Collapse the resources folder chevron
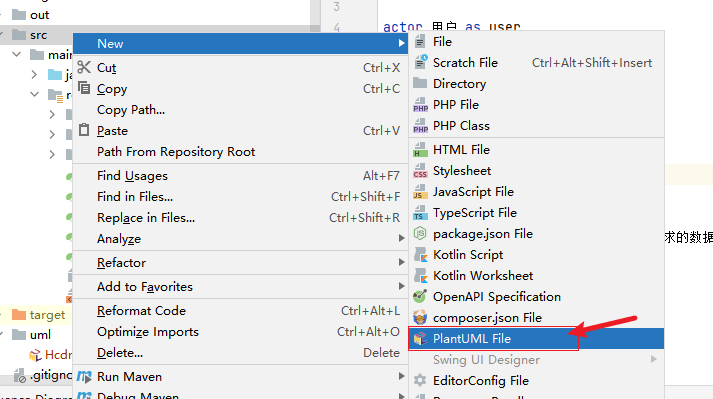 click(35, 94)
